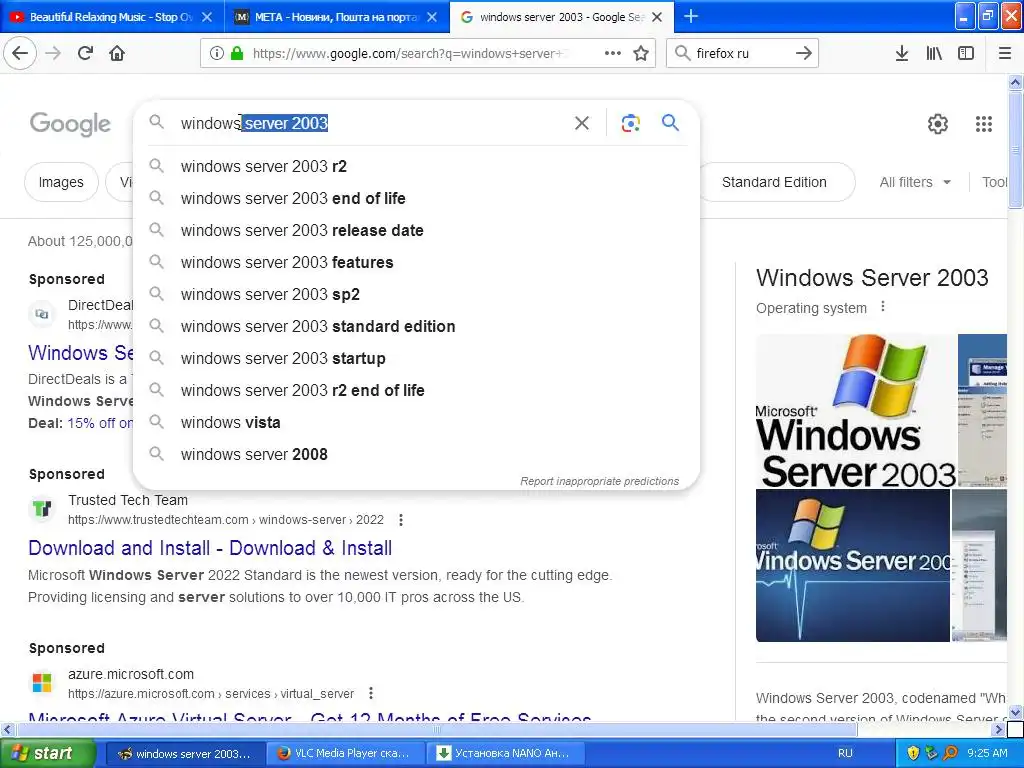Image resolution: width=1024 pixels, height=768 pixels.
Task: Click the vertical page scrollbar thumb
Action: (1015, 150)
